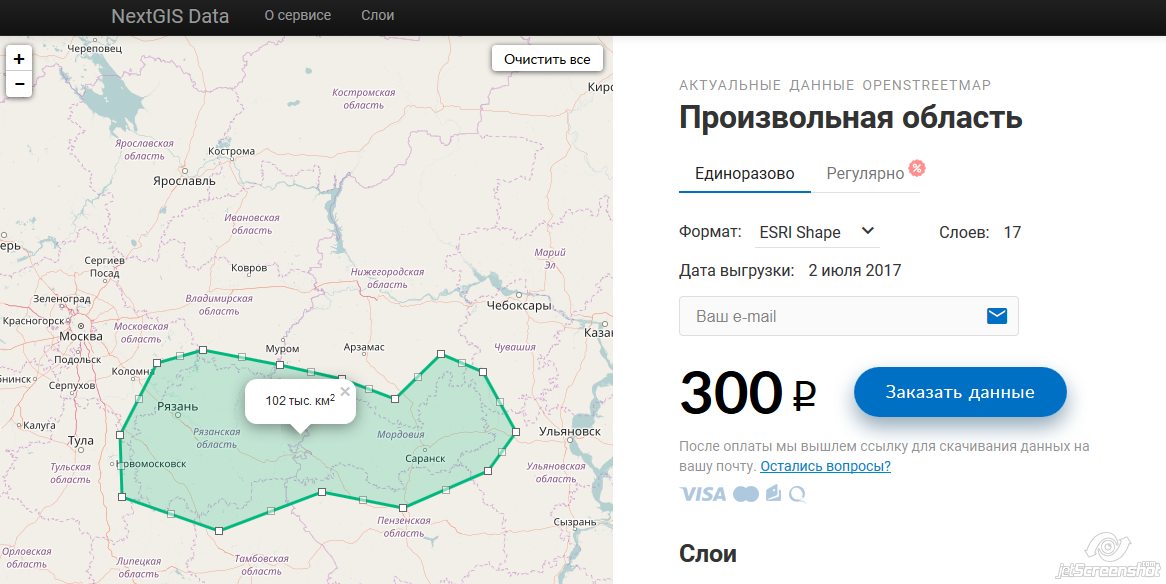Zoom in the map with plus button
The image size is (1166, 584).
point(19,58)
